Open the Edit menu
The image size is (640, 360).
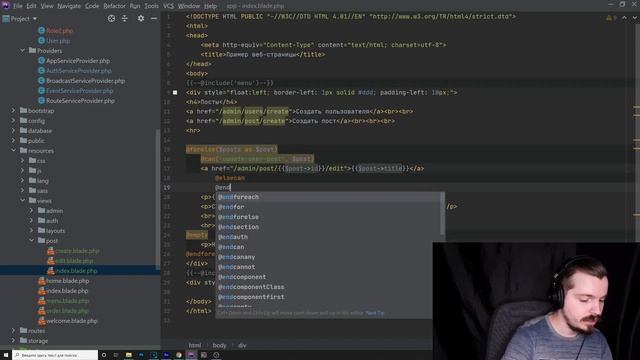[x=31, y=6]
